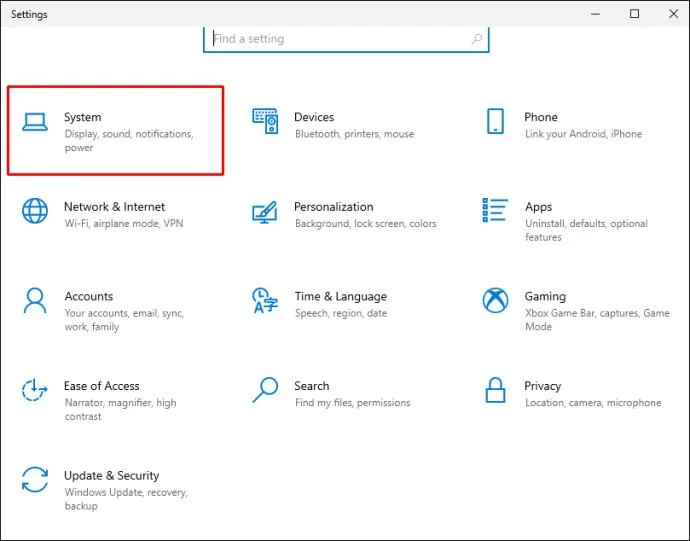Viewport: 690px width, 541px height.
Task: Open Devices settings title
Action: tap(314, 117)
